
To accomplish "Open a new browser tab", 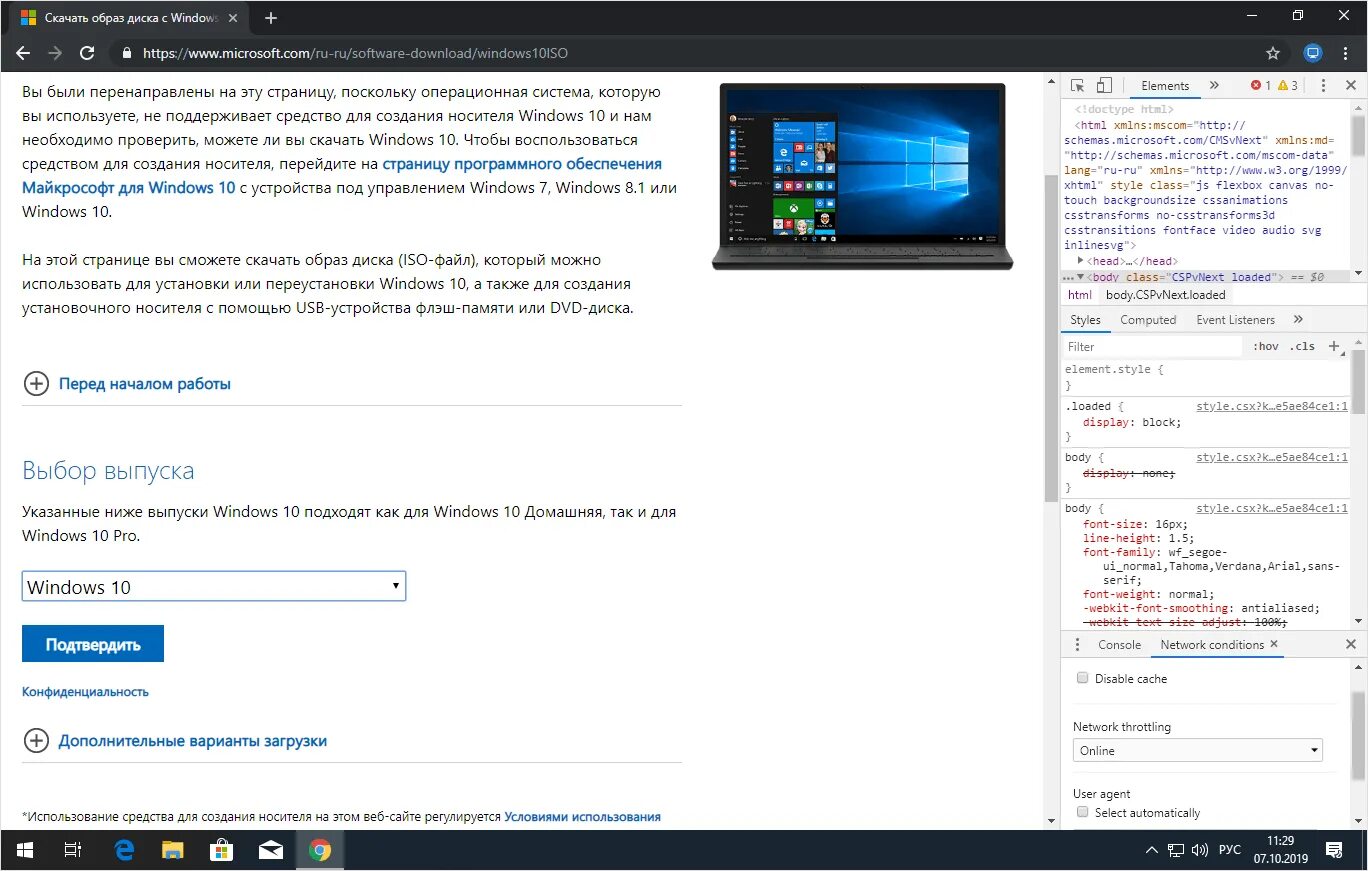I will coord(270,18).
